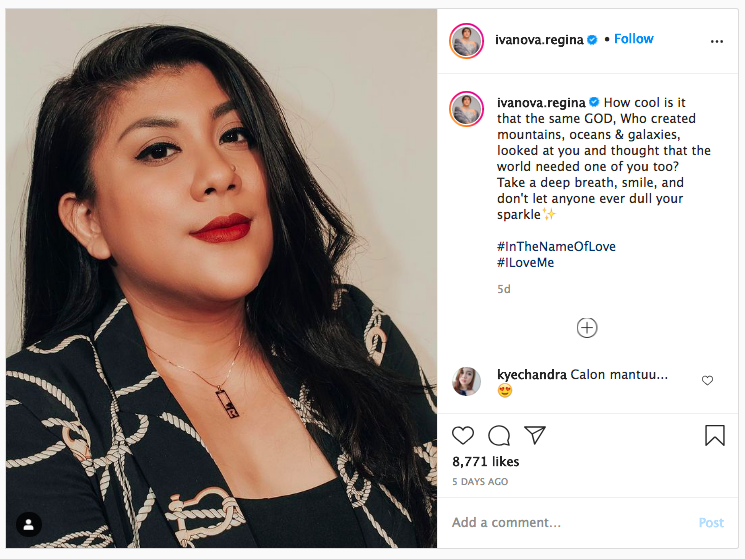Screen dimensions: 745x559
Task: Open more options three dots menu
Action: (x=716, y=42)
